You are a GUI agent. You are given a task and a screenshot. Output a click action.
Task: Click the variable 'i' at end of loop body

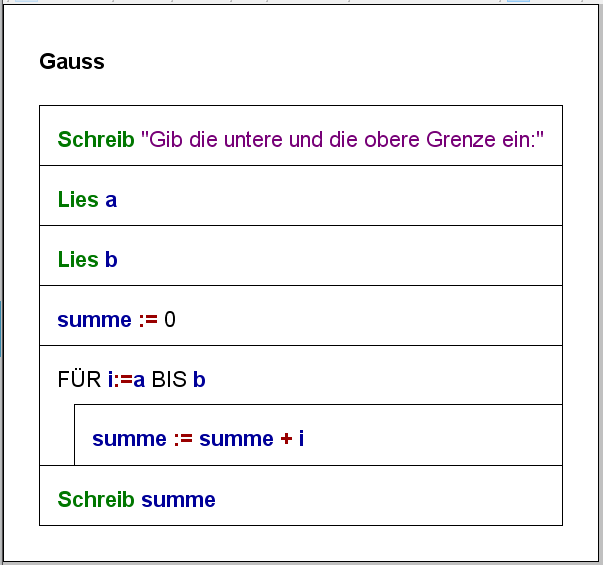[302, 438]
